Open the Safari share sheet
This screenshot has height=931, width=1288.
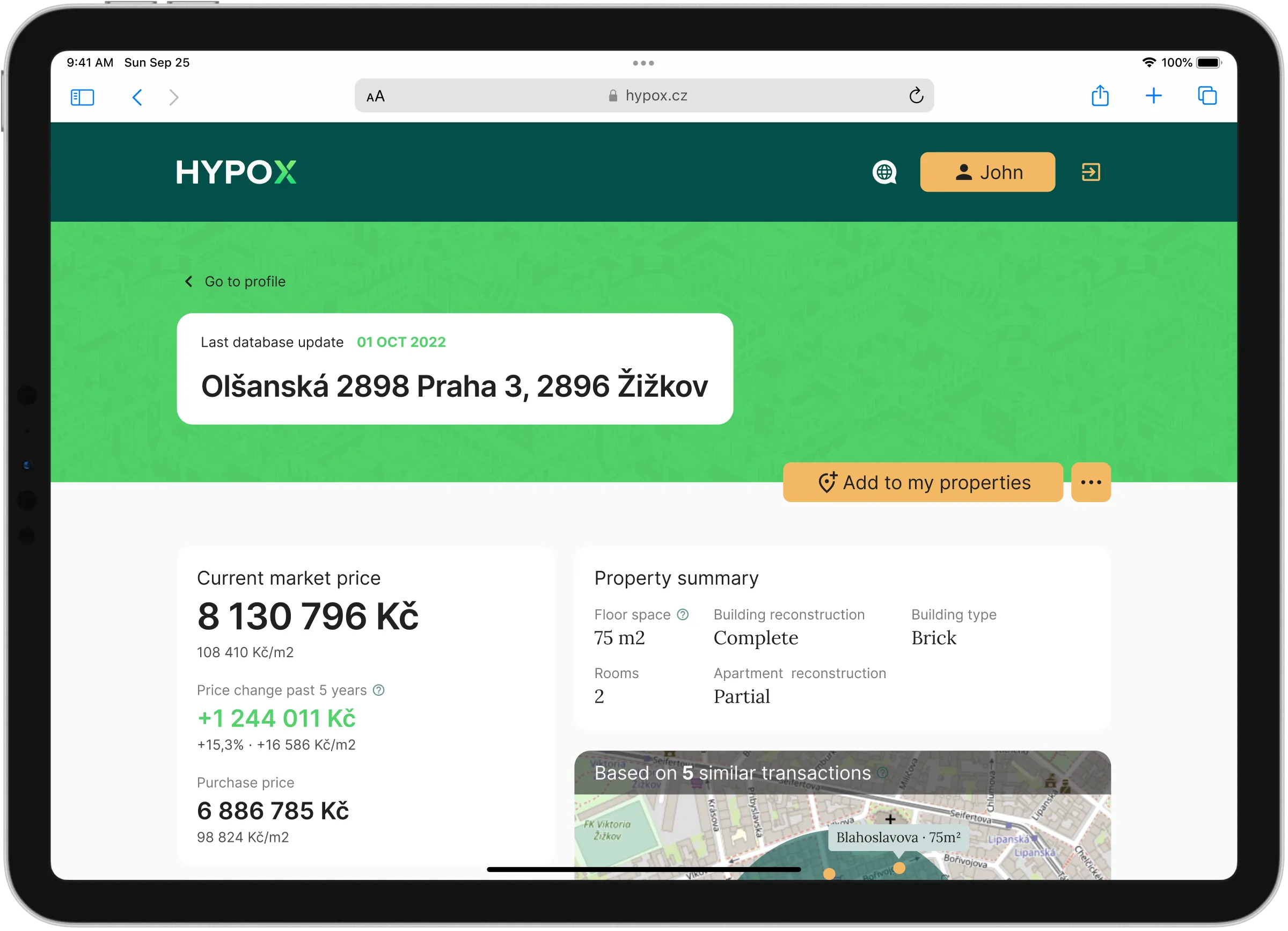[x=1101, y=96]
